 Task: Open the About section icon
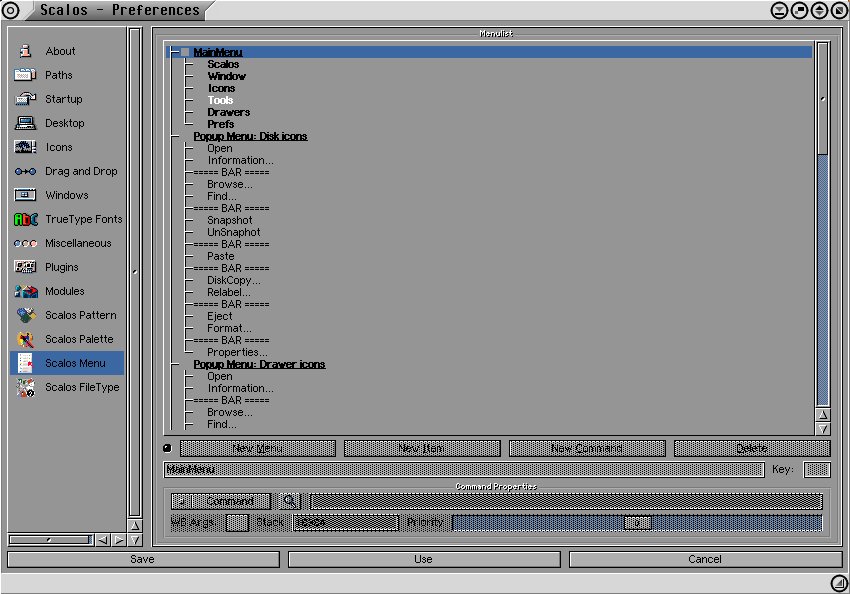[25, 51]
